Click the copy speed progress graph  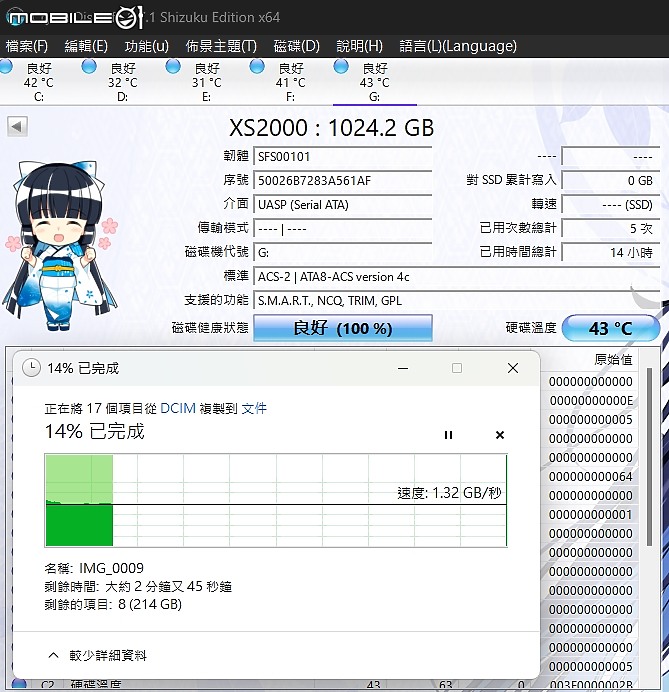[276, 500]
